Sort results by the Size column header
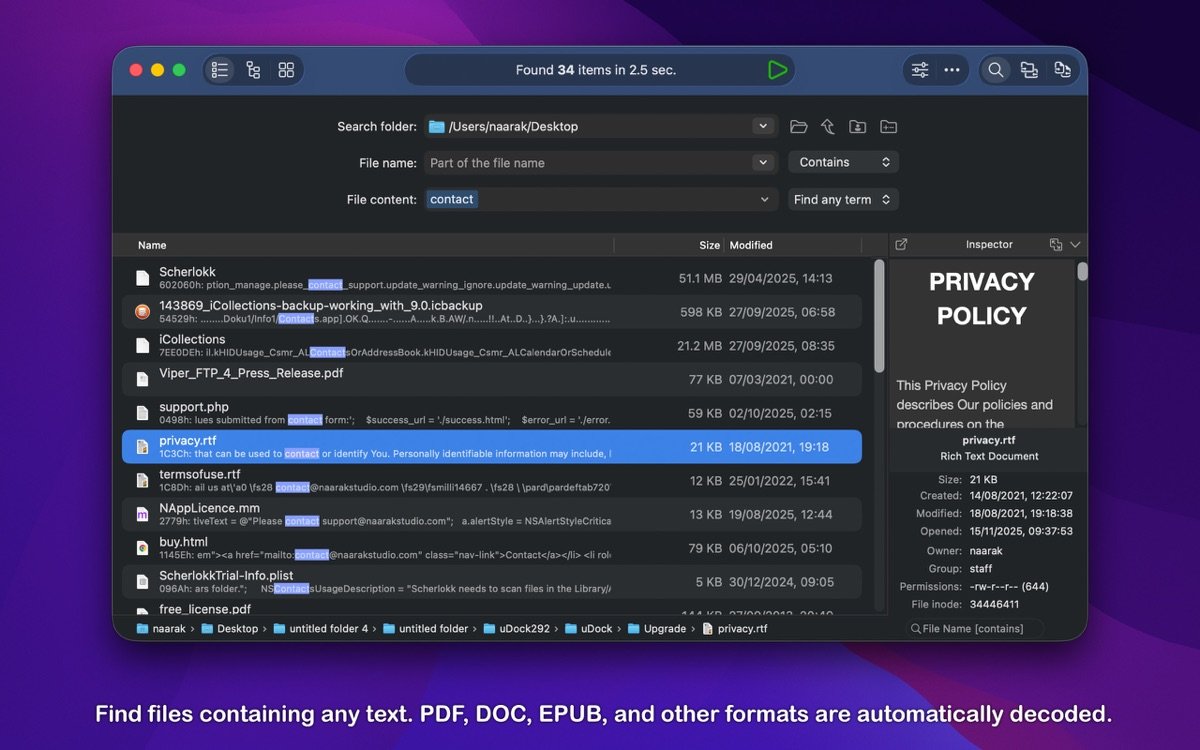Image resolution: width=1200 pixels, height=750 pixels. pyautogui.click(x=709, y=245)
